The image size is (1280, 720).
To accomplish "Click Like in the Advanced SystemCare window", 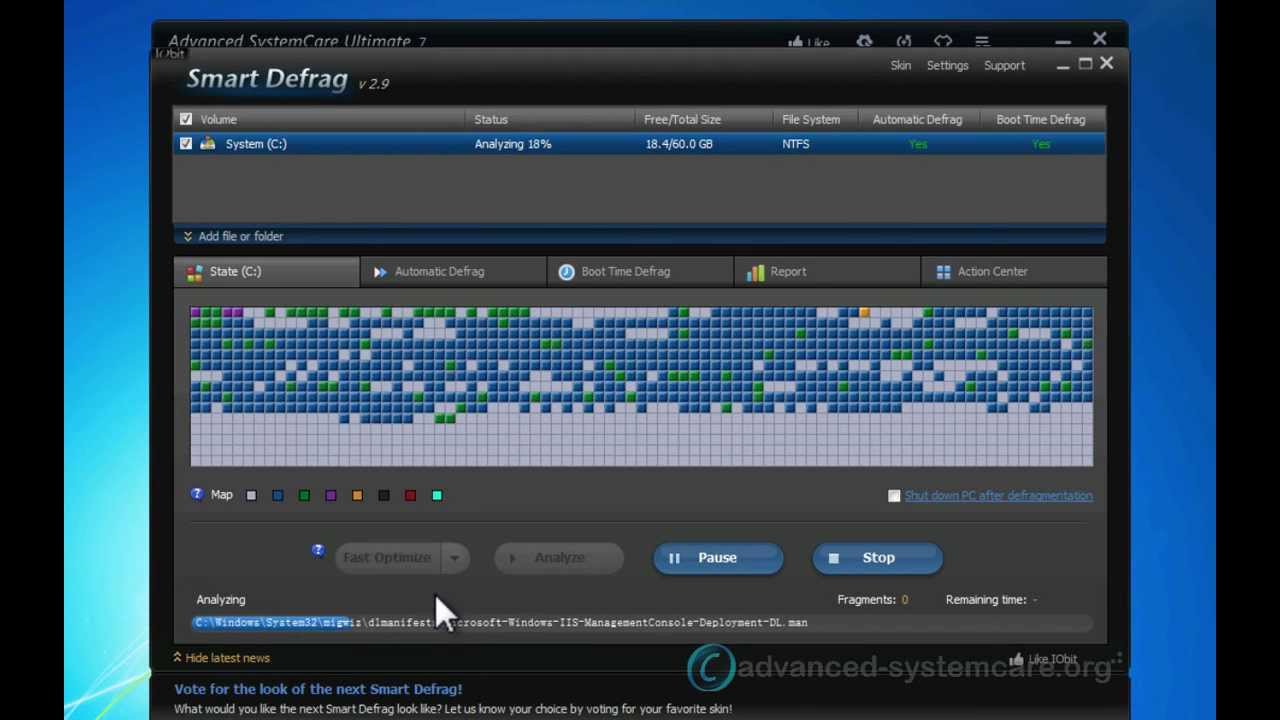I will coord(809,42).
